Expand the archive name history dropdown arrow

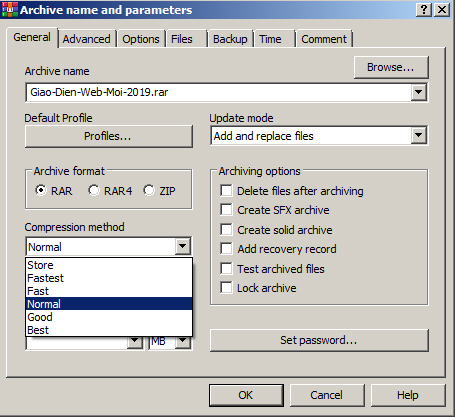point(418,92)
